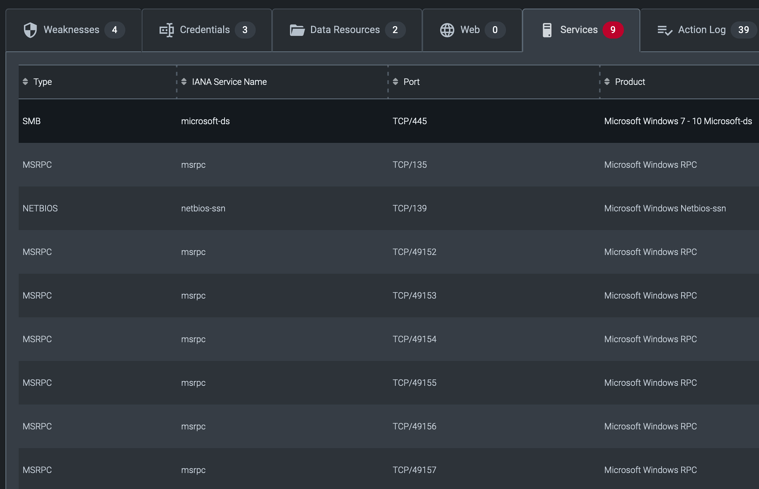
Task: Click the TCP/49152 port cell
Action: tap(414, 252)
